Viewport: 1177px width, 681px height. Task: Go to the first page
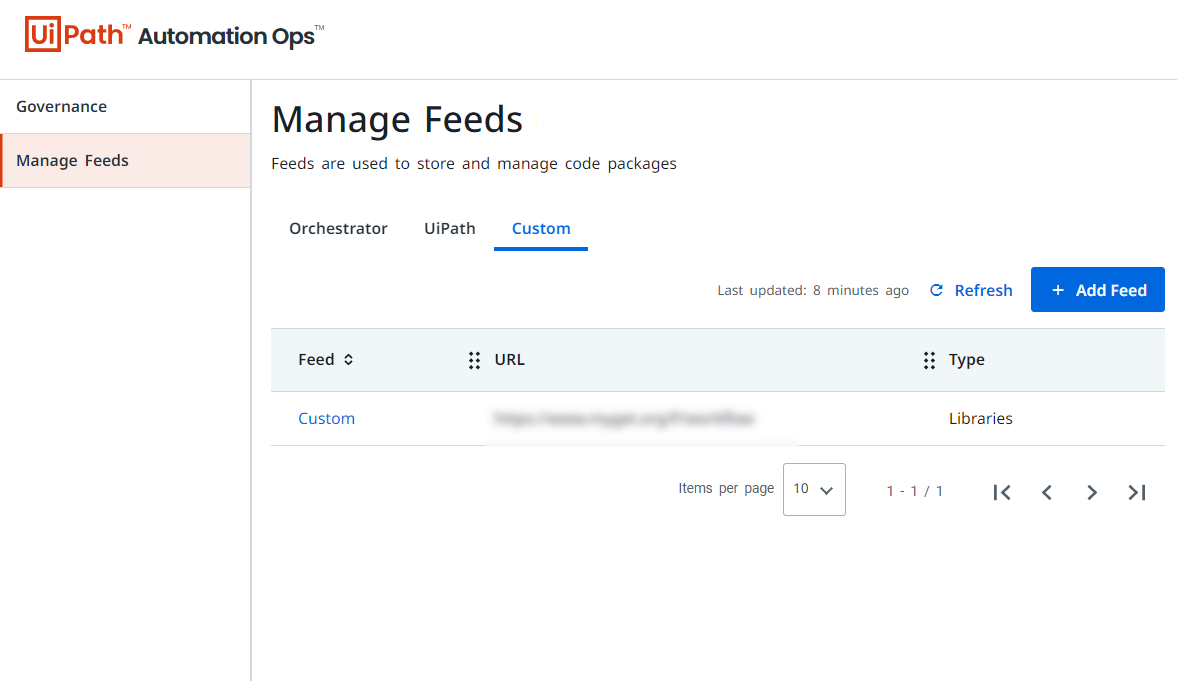pyautogui.click(x=1002, y=493)
